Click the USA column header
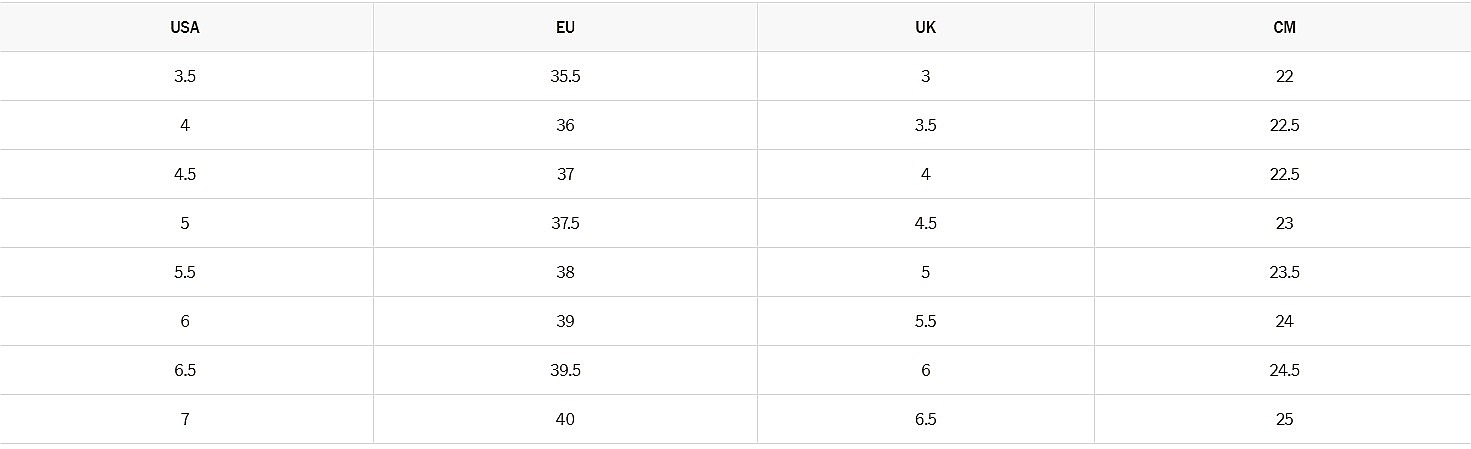The width and height of the screenshot is (1471, 449). pyautogui.click(x=185, y=28)
